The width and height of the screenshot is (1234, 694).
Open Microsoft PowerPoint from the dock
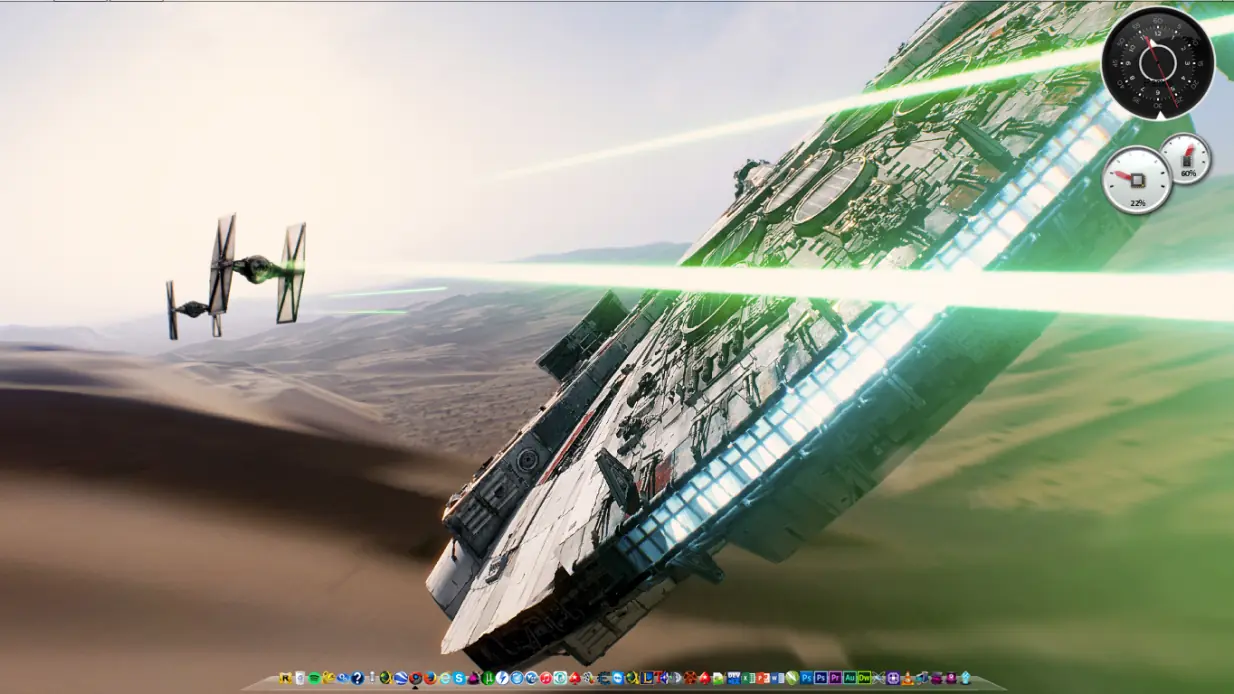point(763,678)
